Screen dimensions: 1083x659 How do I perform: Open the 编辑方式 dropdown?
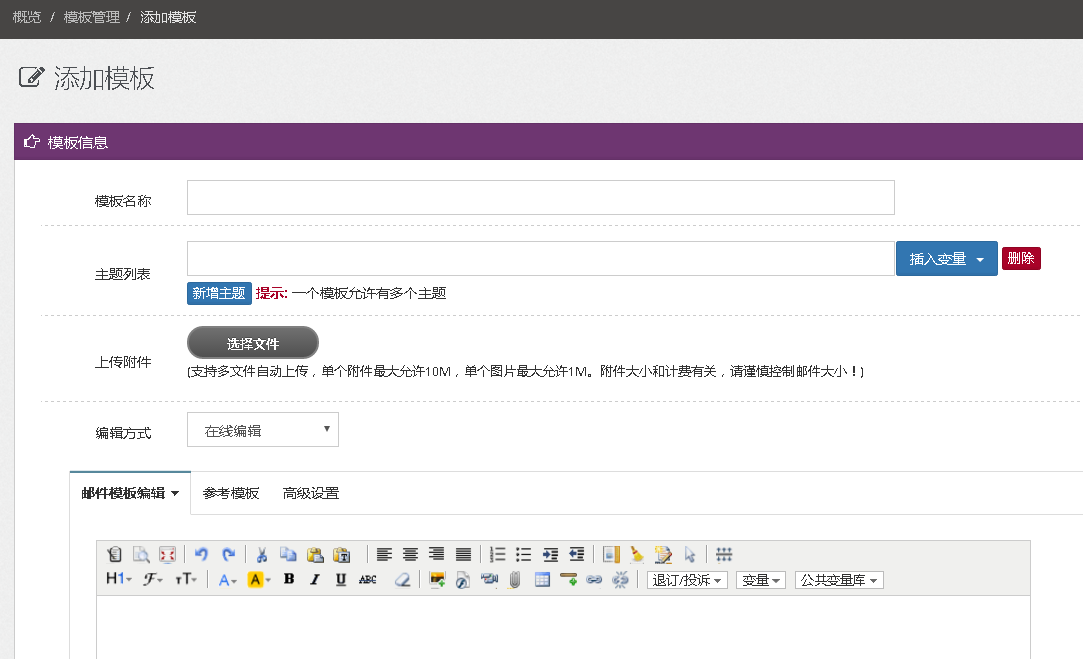263,430
